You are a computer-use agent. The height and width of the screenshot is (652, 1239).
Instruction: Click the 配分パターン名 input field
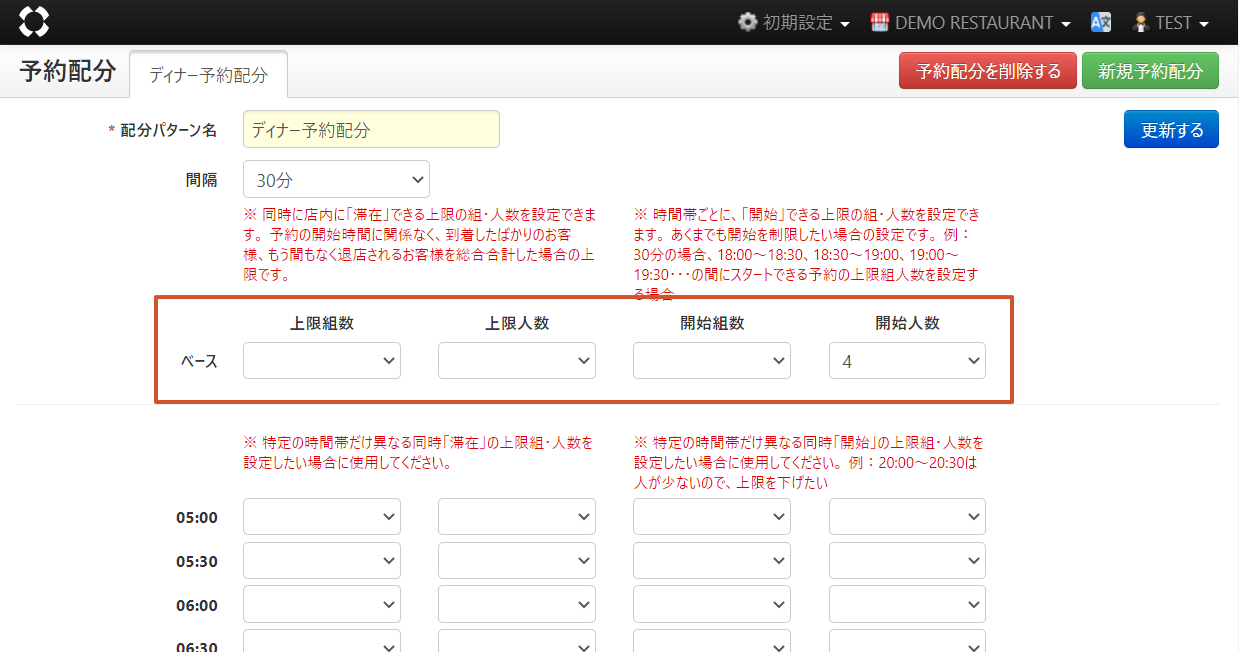(371, 129)
